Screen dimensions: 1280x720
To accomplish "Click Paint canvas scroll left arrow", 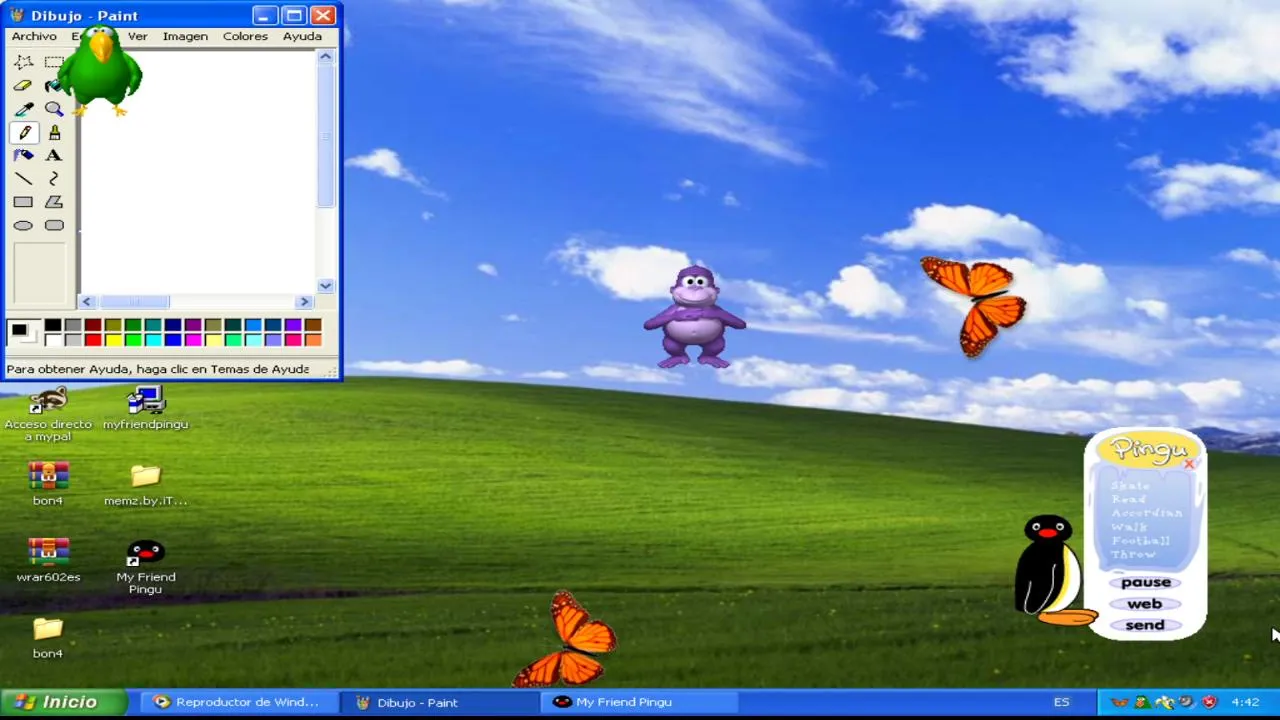I will point(86,301).
